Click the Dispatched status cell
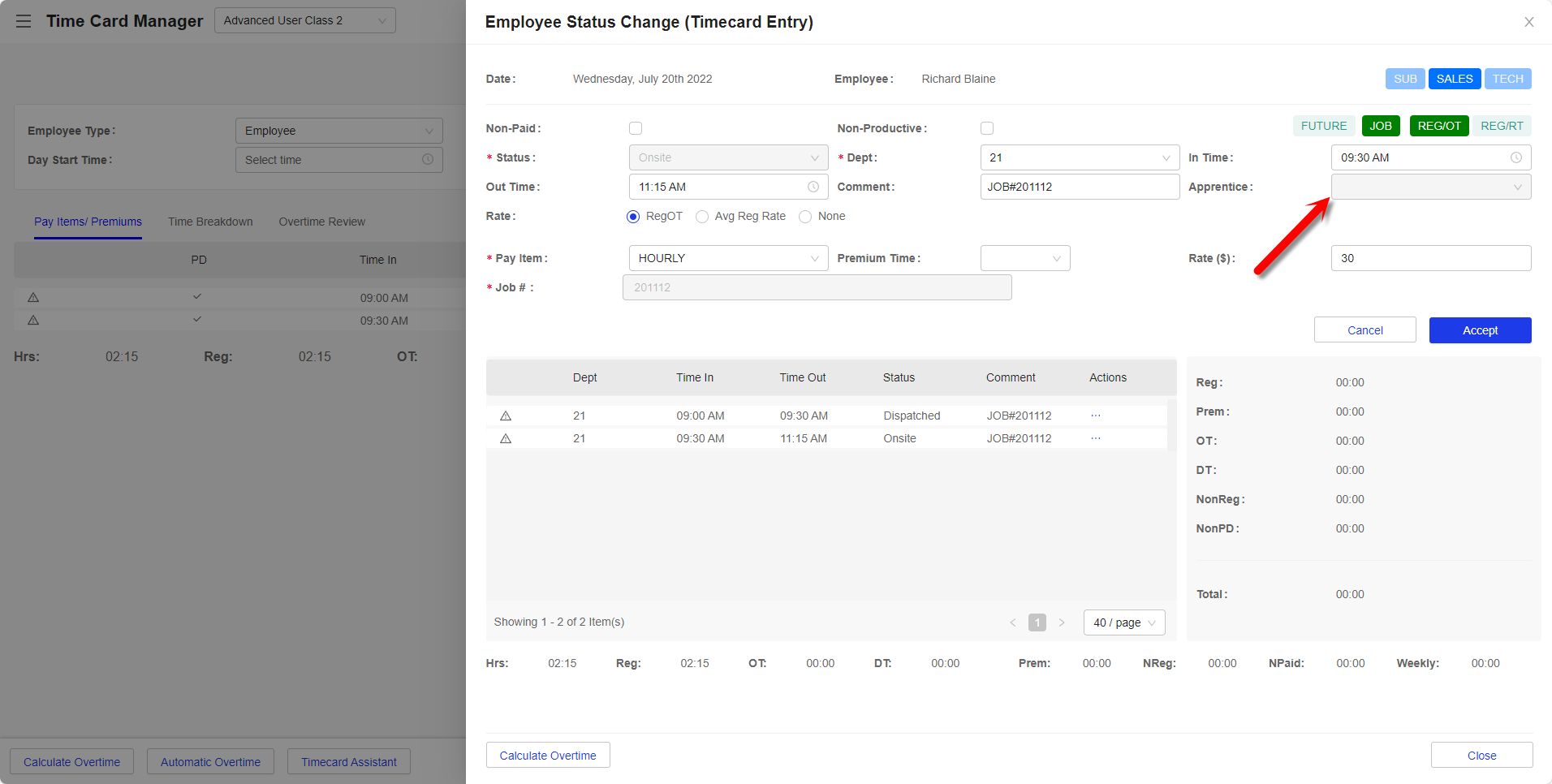The height and width of the screenshot is (784, 1552). (912, 416)
